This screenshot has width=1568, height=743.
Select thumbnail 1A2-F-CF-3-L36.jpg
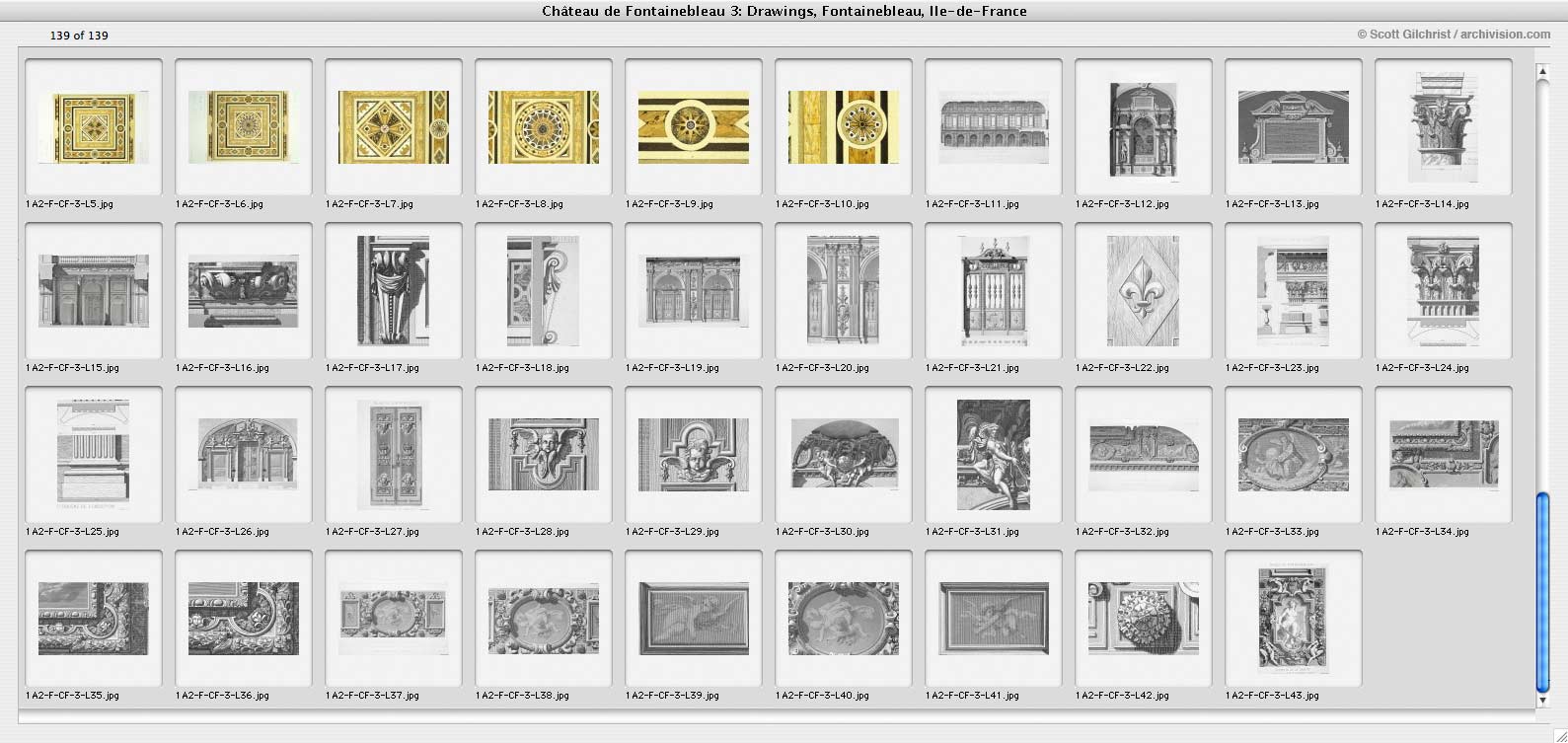[244, 620]
